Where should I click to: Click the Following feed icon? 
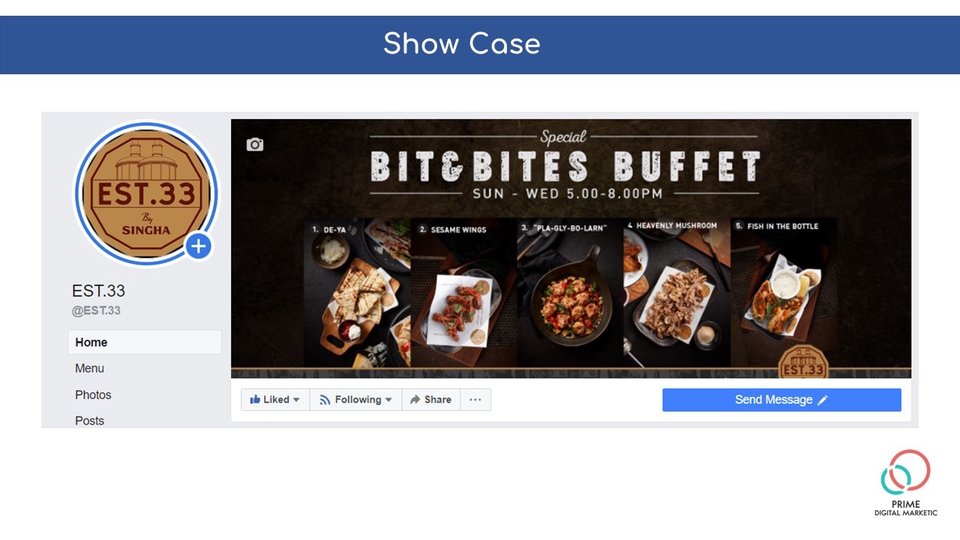click(x=325, y=400)
